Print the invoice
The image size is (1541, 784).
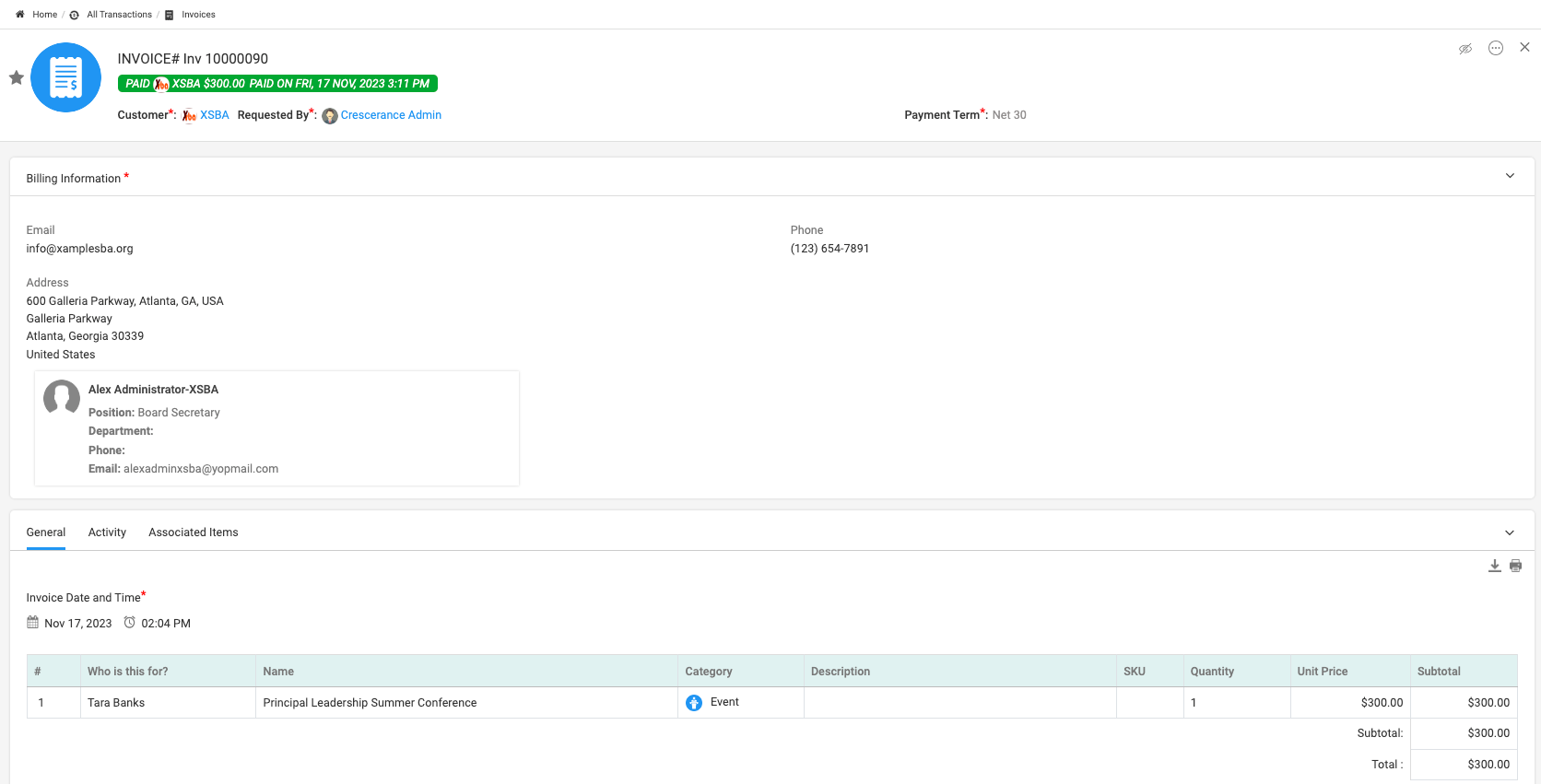point(1516,566)
